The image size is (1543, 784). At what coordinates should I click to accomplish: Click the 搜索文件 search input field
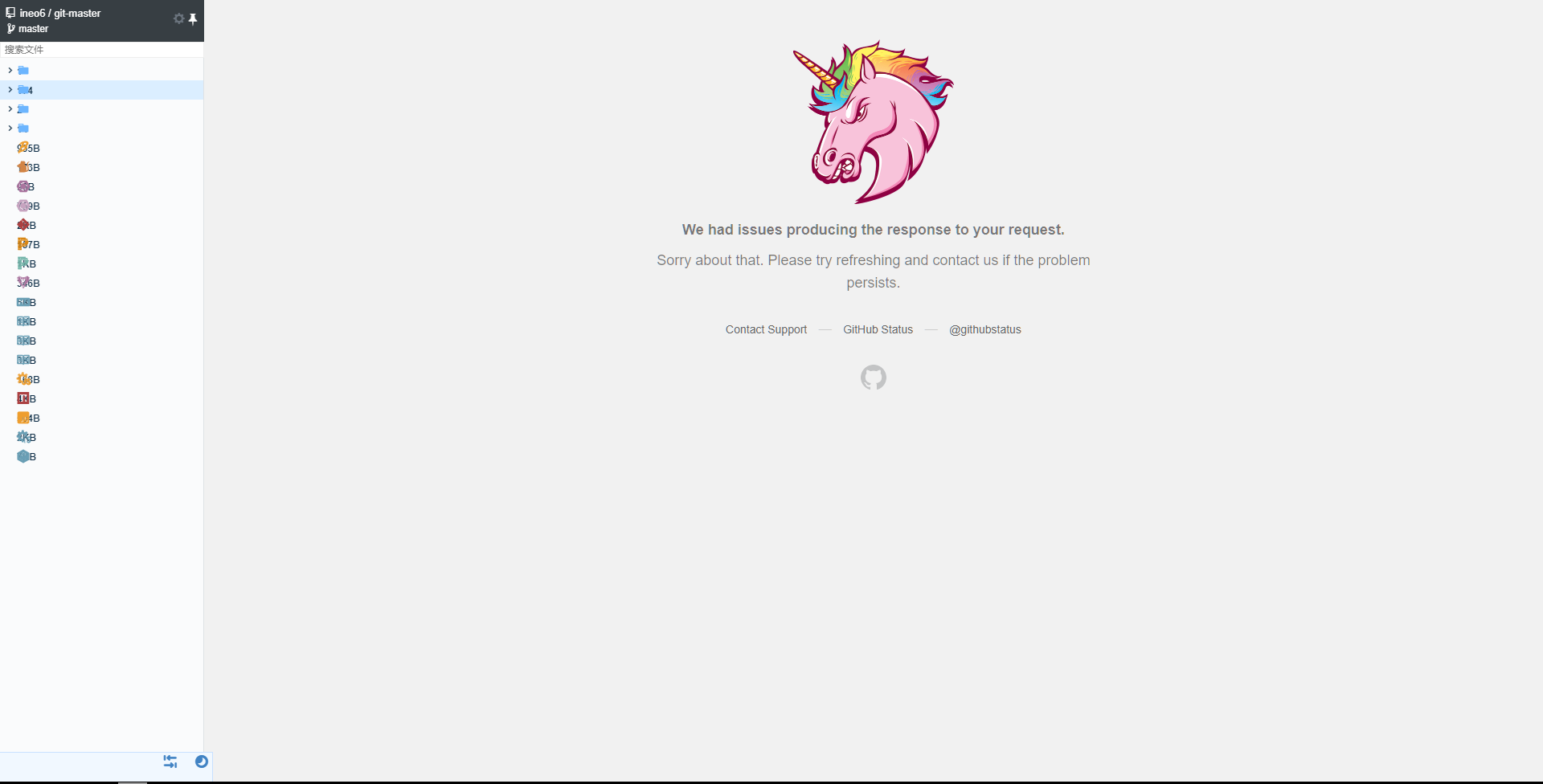click(101, 49)
